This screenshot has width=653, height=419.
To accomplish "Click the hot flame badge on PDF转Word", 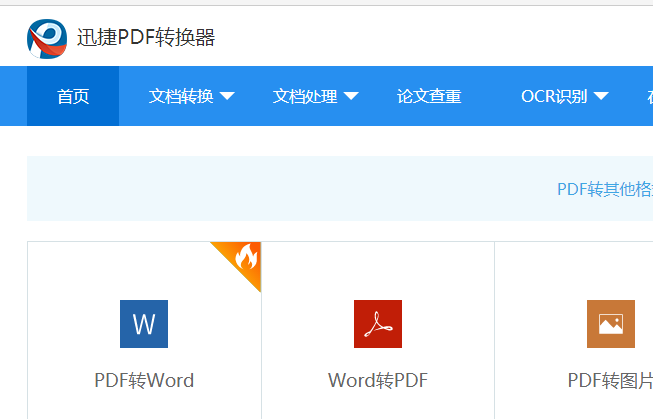I will [242, 260].
